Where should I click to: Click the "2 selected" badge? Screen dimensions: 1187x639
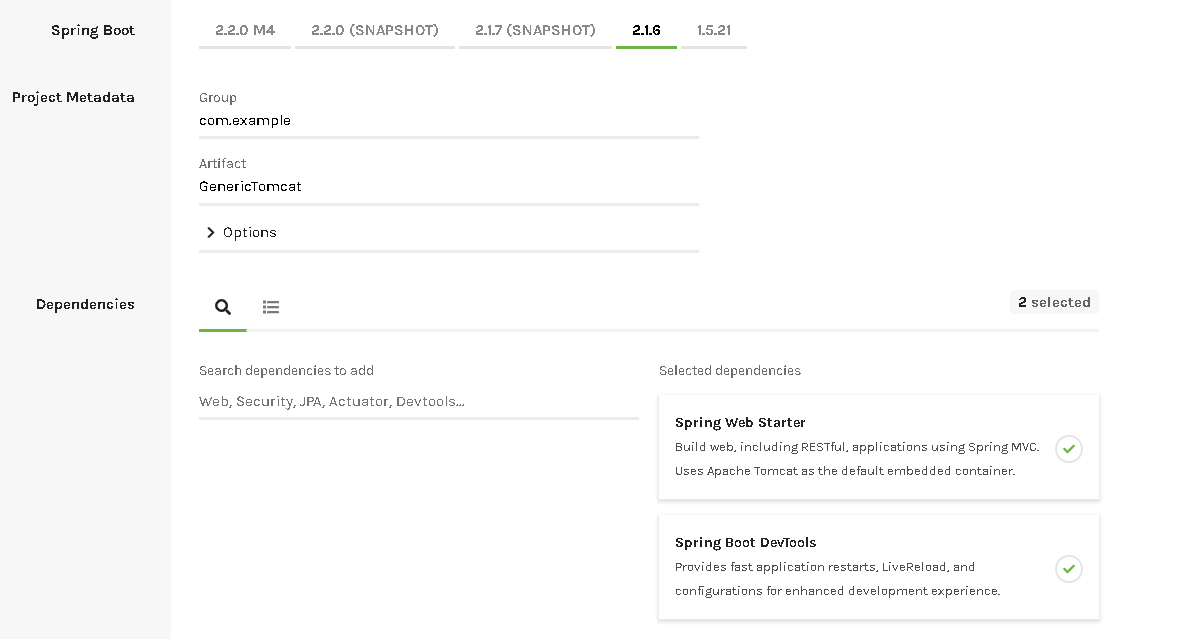1054,302
